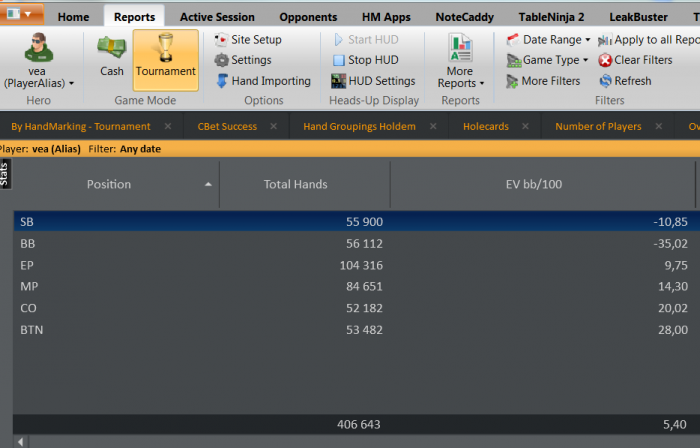
Task: Click the Refresh label
Action: tap(633, 81)
